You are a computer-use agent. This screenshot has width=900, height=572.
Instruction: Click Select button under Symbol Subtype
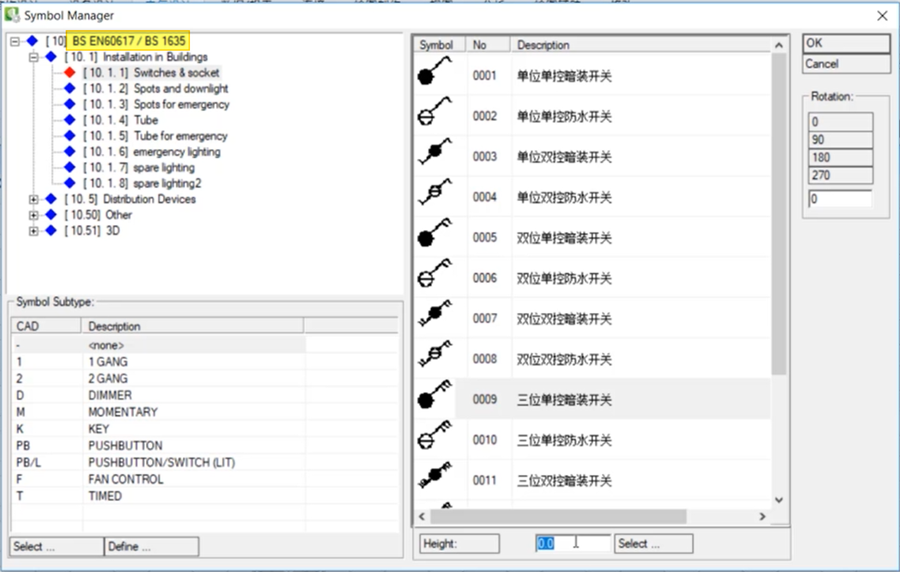(57, 547)
